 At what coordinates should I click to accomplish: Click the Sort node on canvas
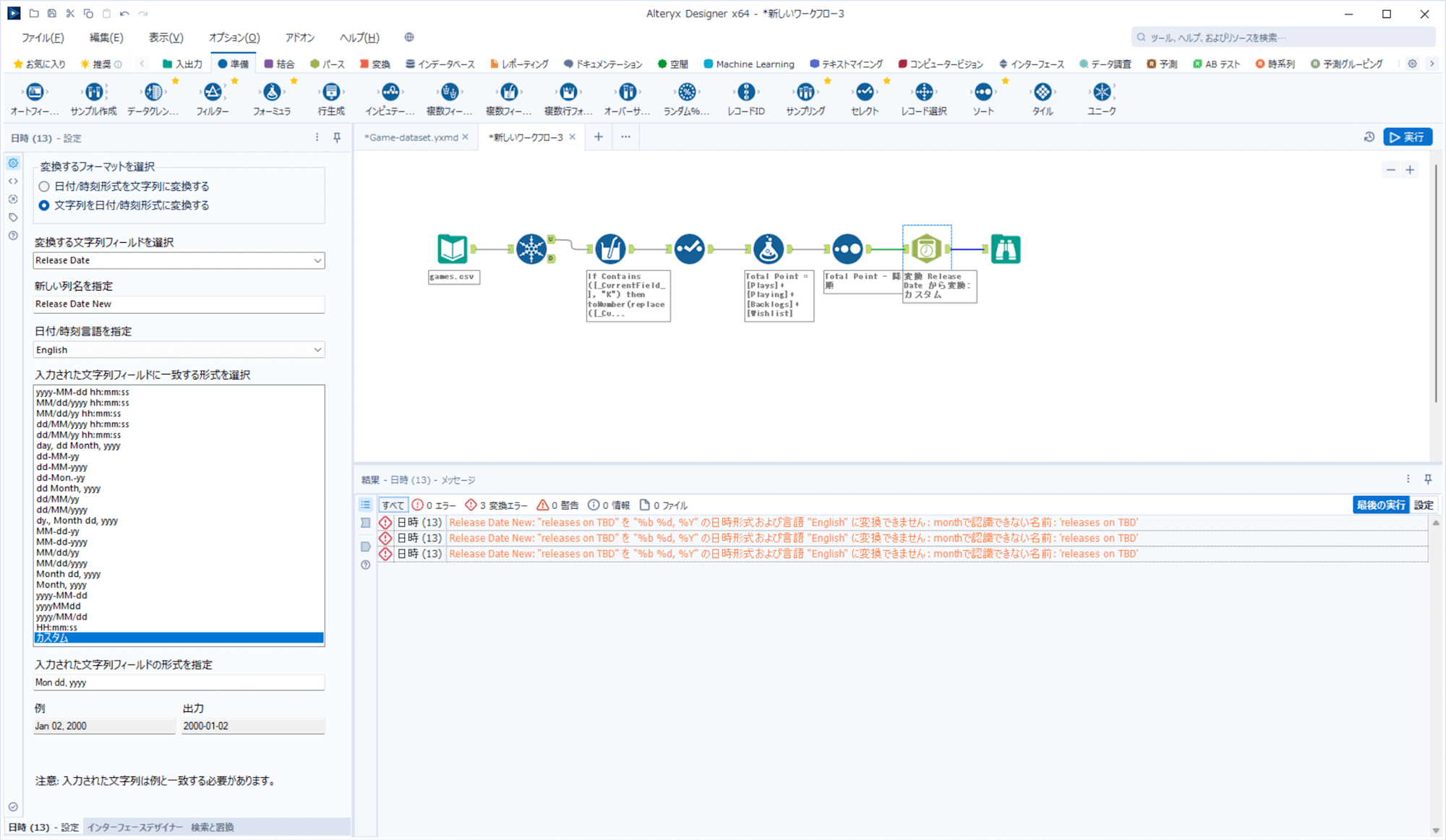click(x=847, y=249)
